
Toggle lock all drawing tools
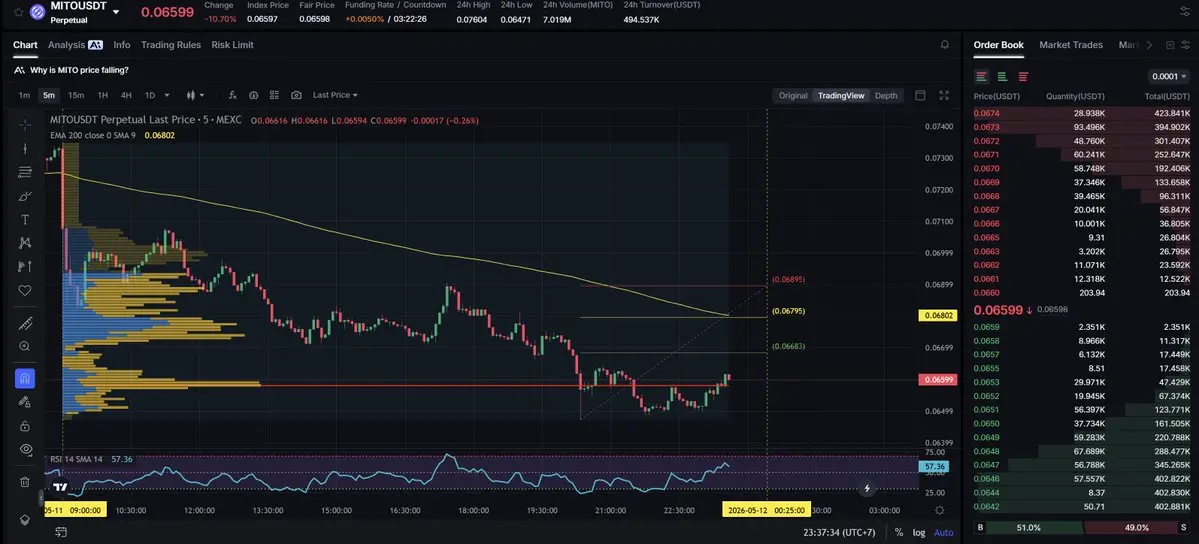coord(24,425)
